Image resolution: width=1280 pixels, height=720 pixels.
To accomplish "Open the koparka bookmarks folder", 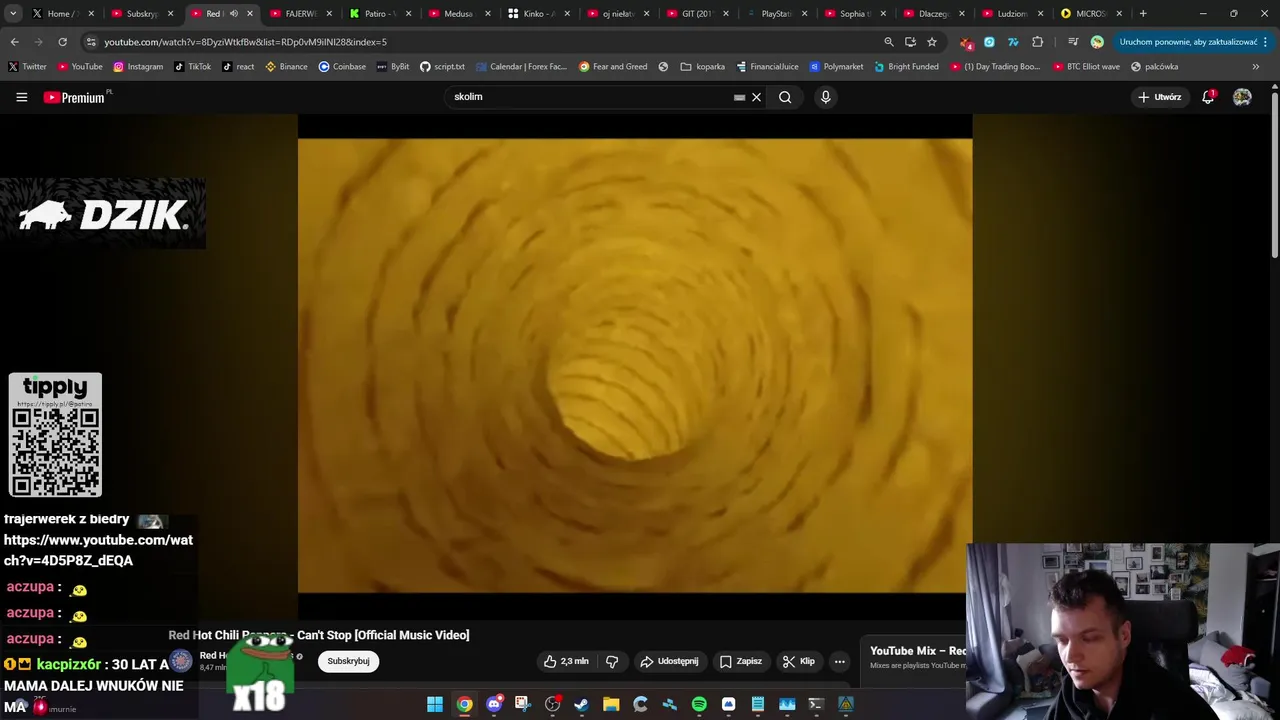I will point(703,66).
